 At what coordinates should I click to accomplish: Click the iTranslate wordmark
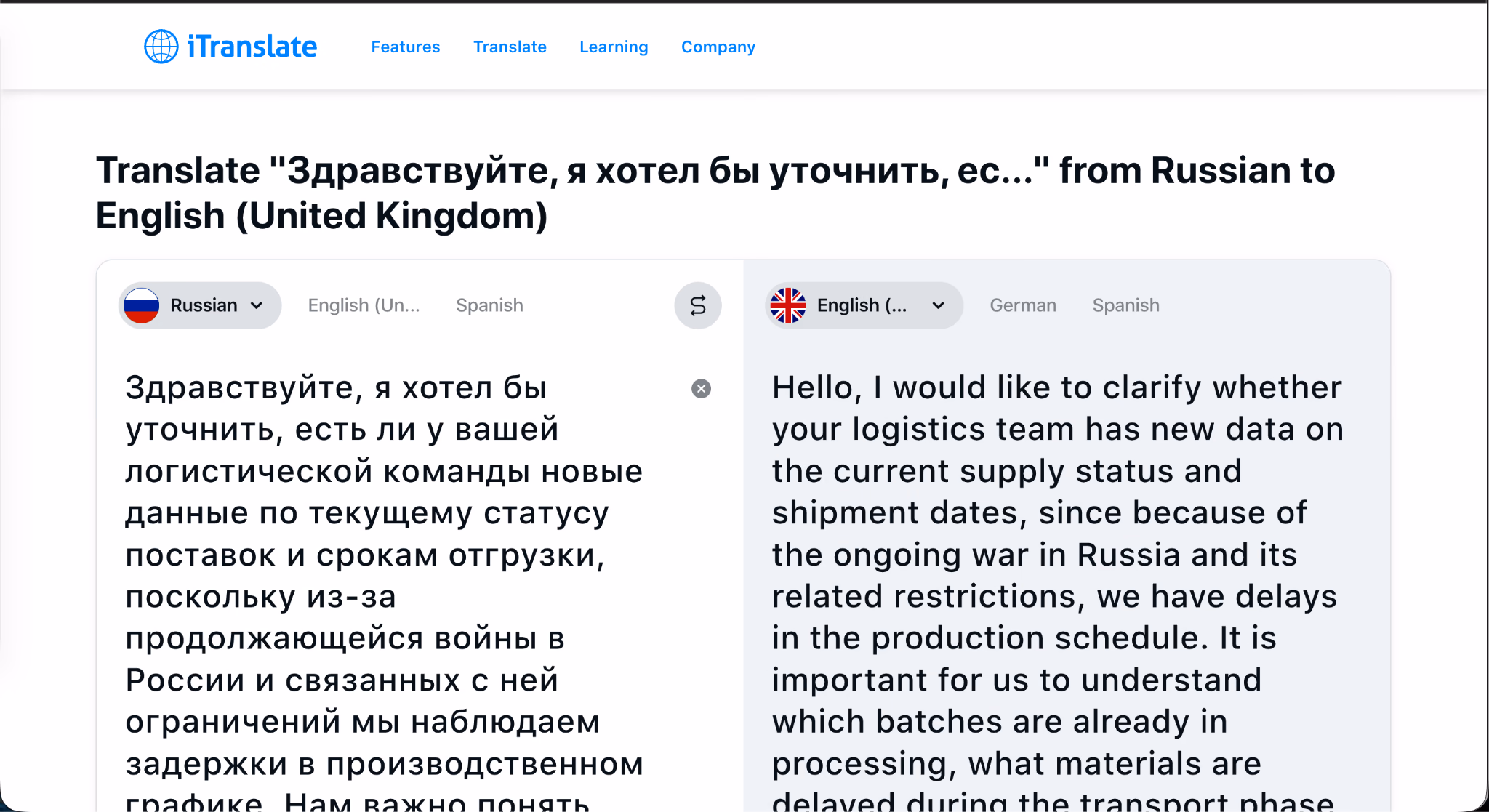tap(252, 47)
